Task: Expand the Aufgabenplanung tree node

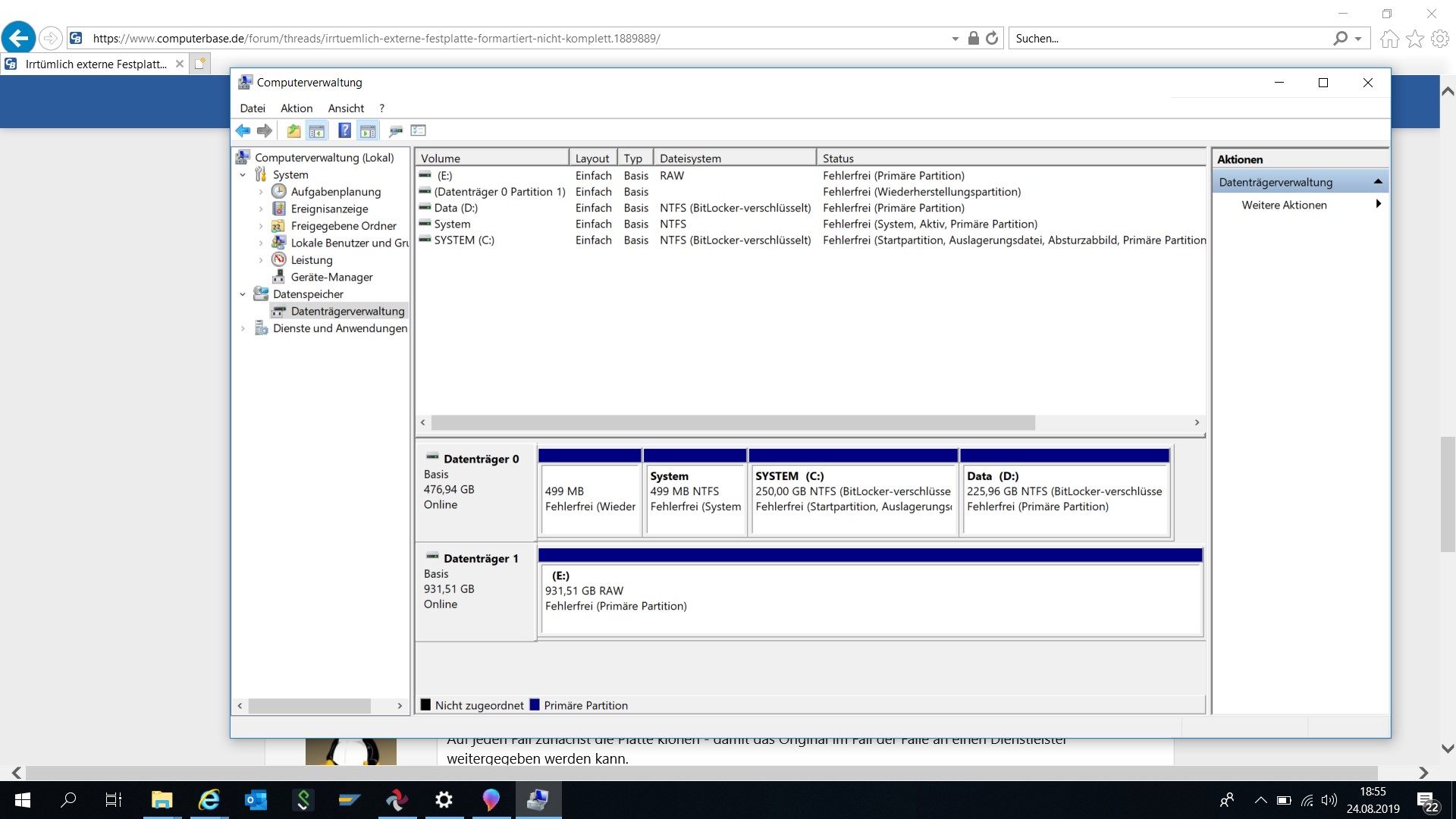Action: click(261, 192)
